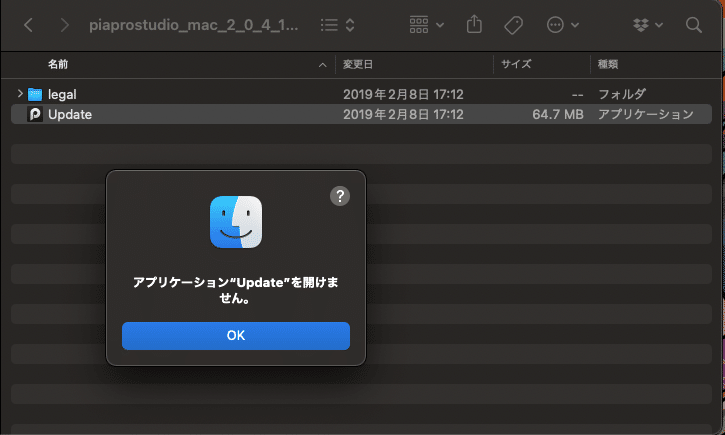Toggle sort order with the ascending arrow
This screenshot has height=435, width=725.
pos(322,65)
